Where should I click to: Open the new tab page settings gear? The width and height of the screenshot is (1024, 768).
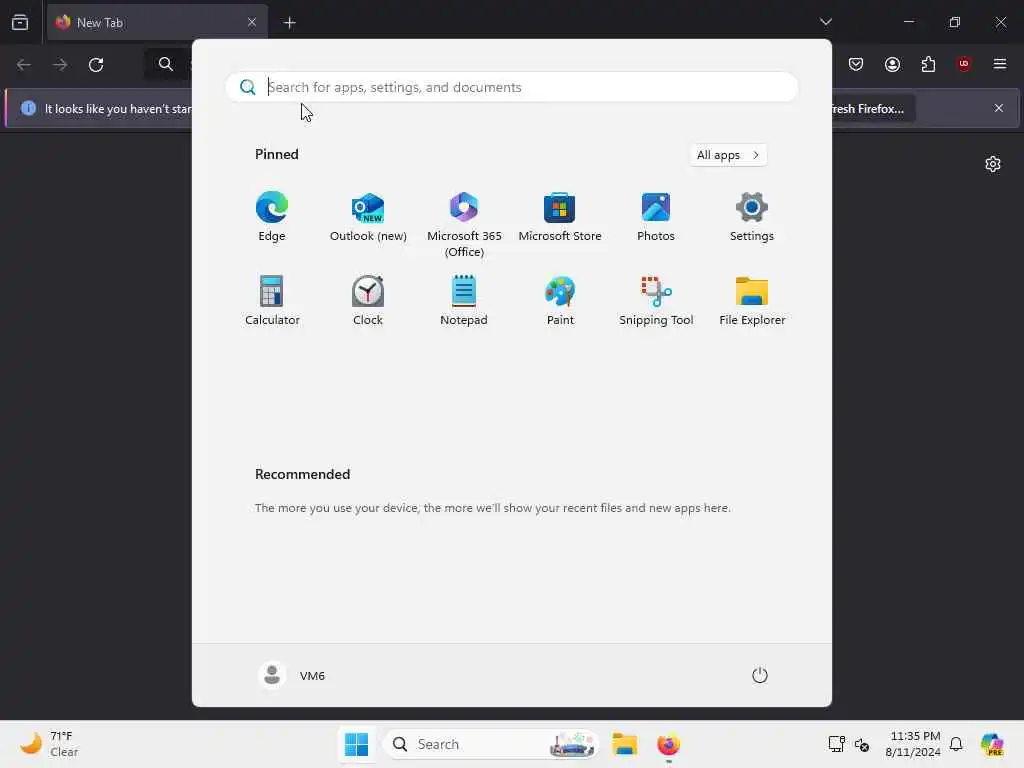tap(993, 164)
